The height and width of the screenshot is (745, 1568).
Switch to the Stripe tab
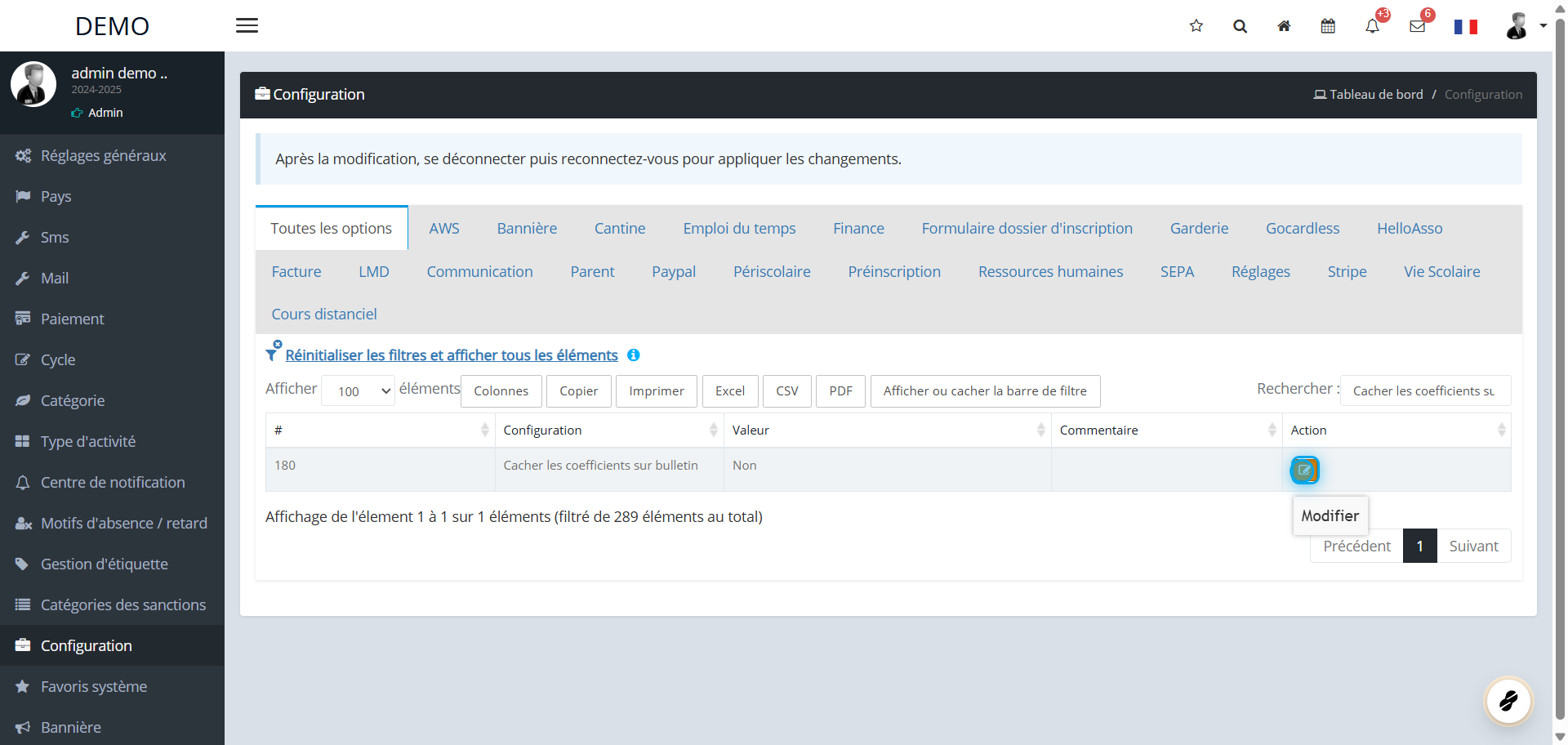[x=1347, y=271]
